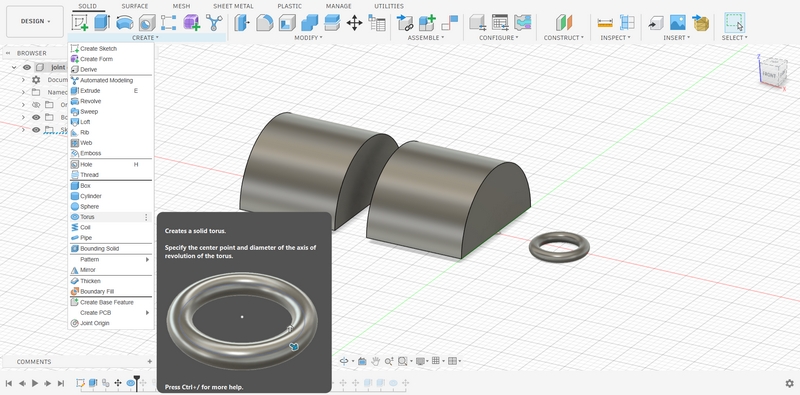Click the Rectangular Pattern toolbar icon

[169, 22]
